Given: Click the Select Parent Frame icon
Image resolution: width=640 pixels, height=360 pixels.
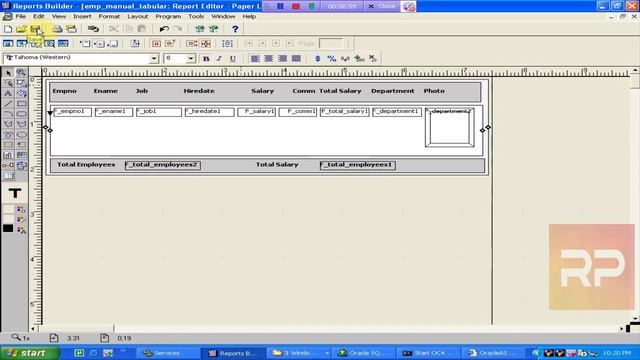Looking at the screenshot, I should tap(227, 43).
